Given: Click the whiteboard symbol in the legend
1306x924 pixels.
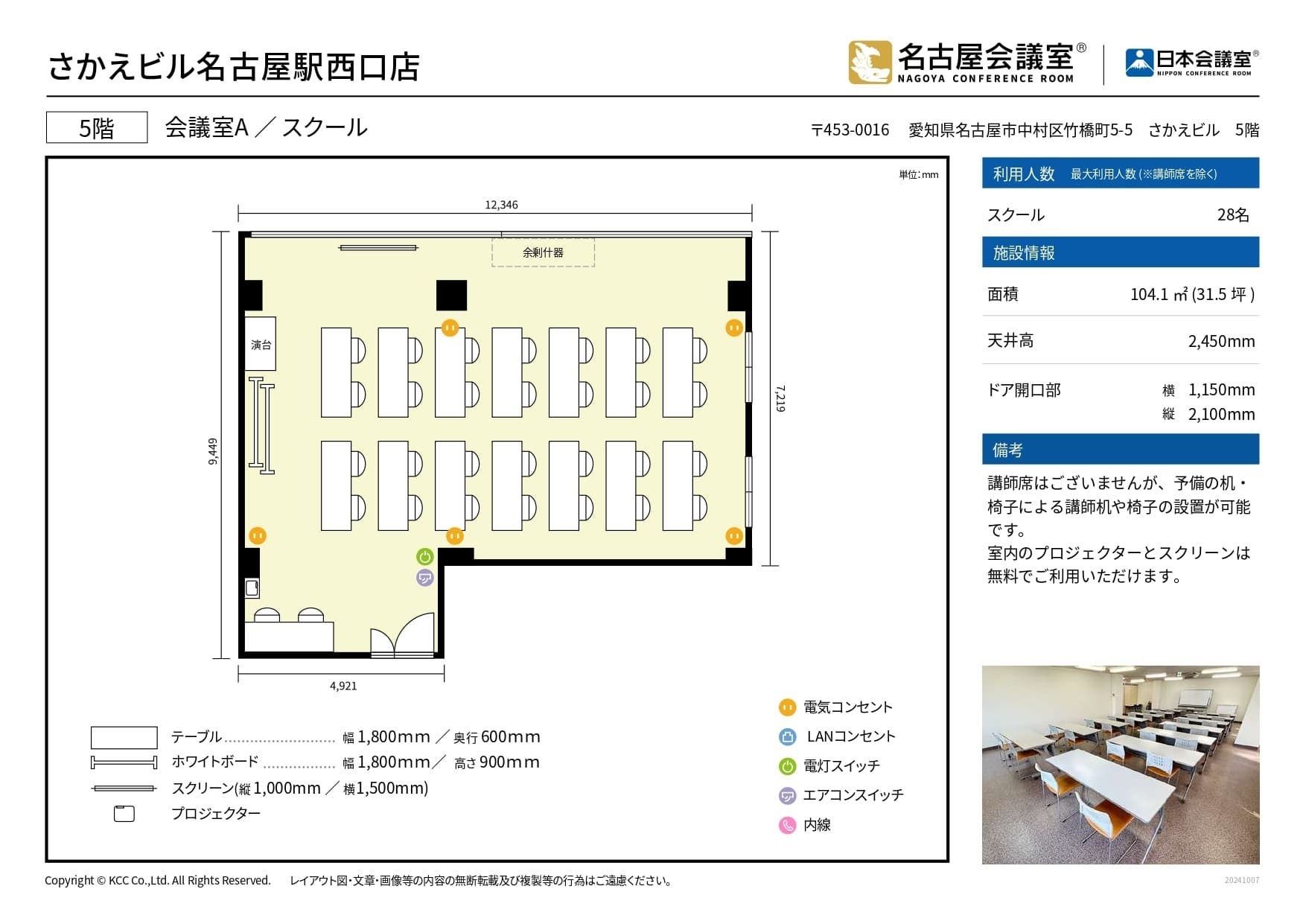Looking at the screenshot, I should pos(123,762).
